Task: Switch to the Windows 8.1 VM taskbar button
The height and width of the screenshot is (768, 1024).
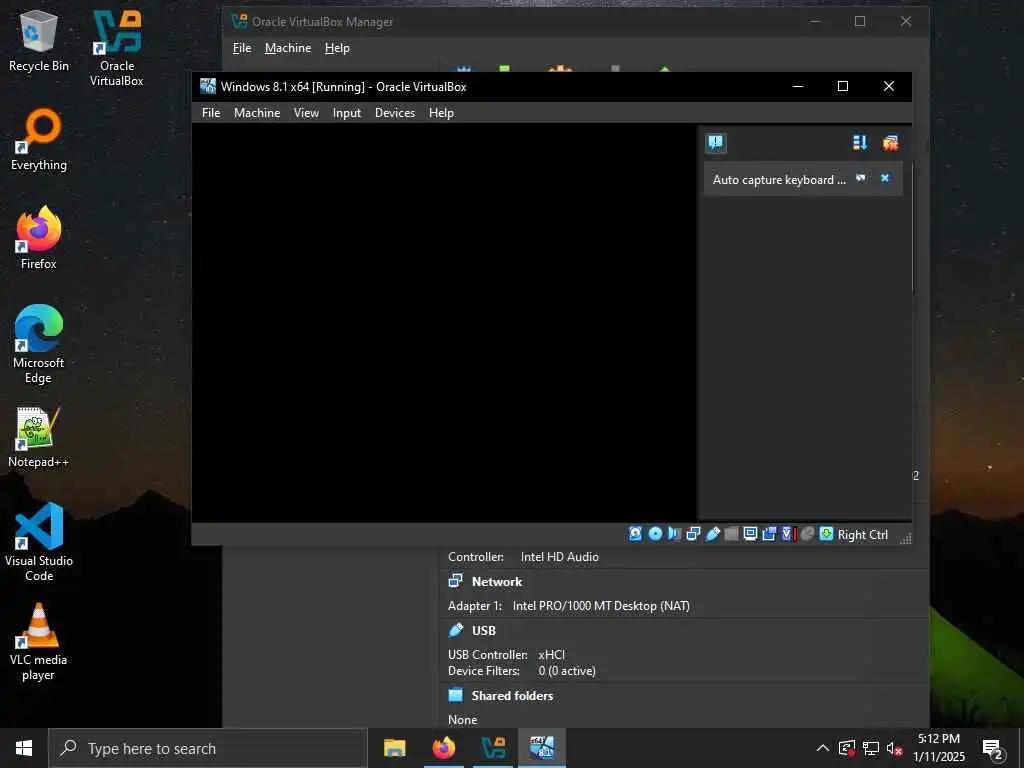Action: [542, 748]
